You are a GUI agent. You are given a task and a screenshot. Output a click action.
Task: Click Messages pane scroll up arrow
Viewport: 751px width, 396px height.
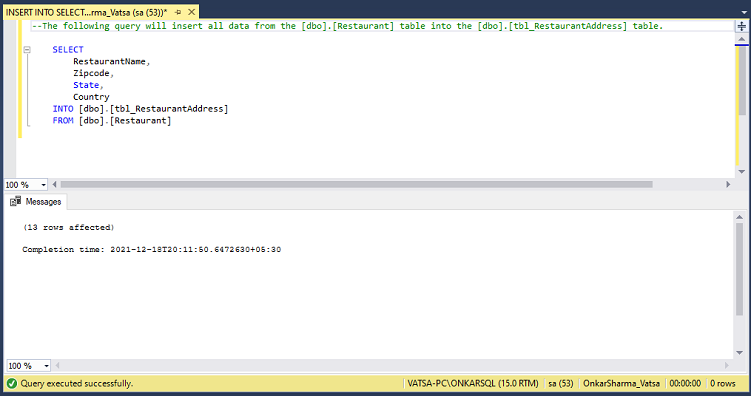(x=740, y=217)
